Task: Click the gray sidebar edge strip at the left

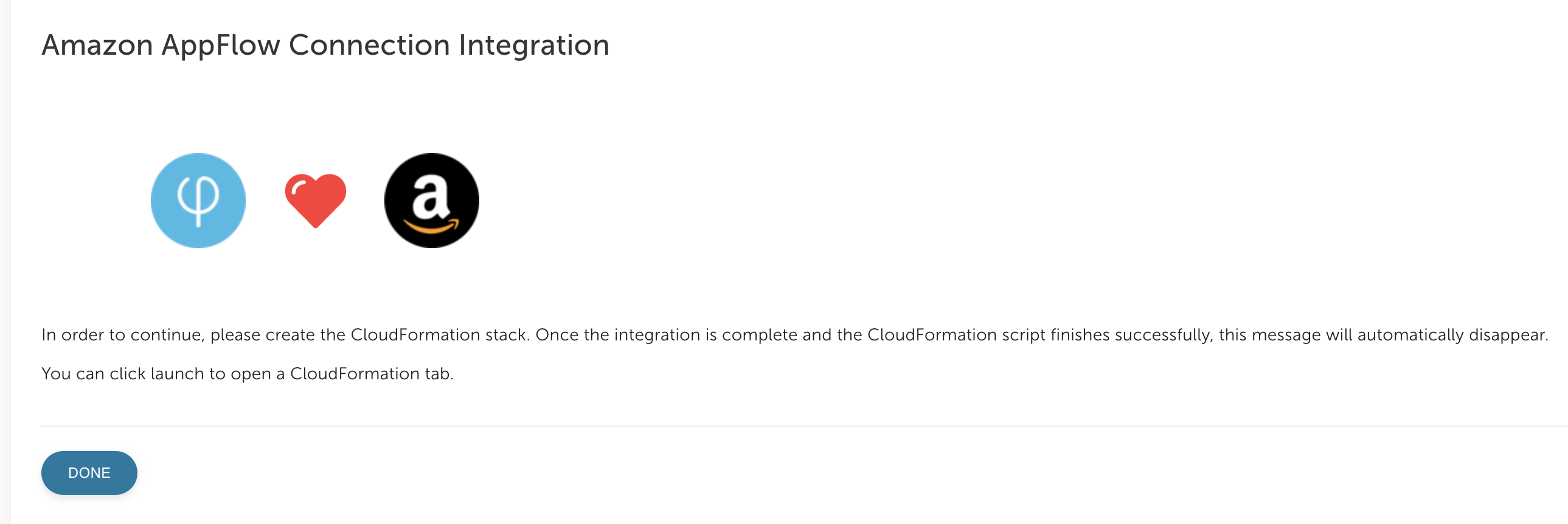Action: (5, 261)
